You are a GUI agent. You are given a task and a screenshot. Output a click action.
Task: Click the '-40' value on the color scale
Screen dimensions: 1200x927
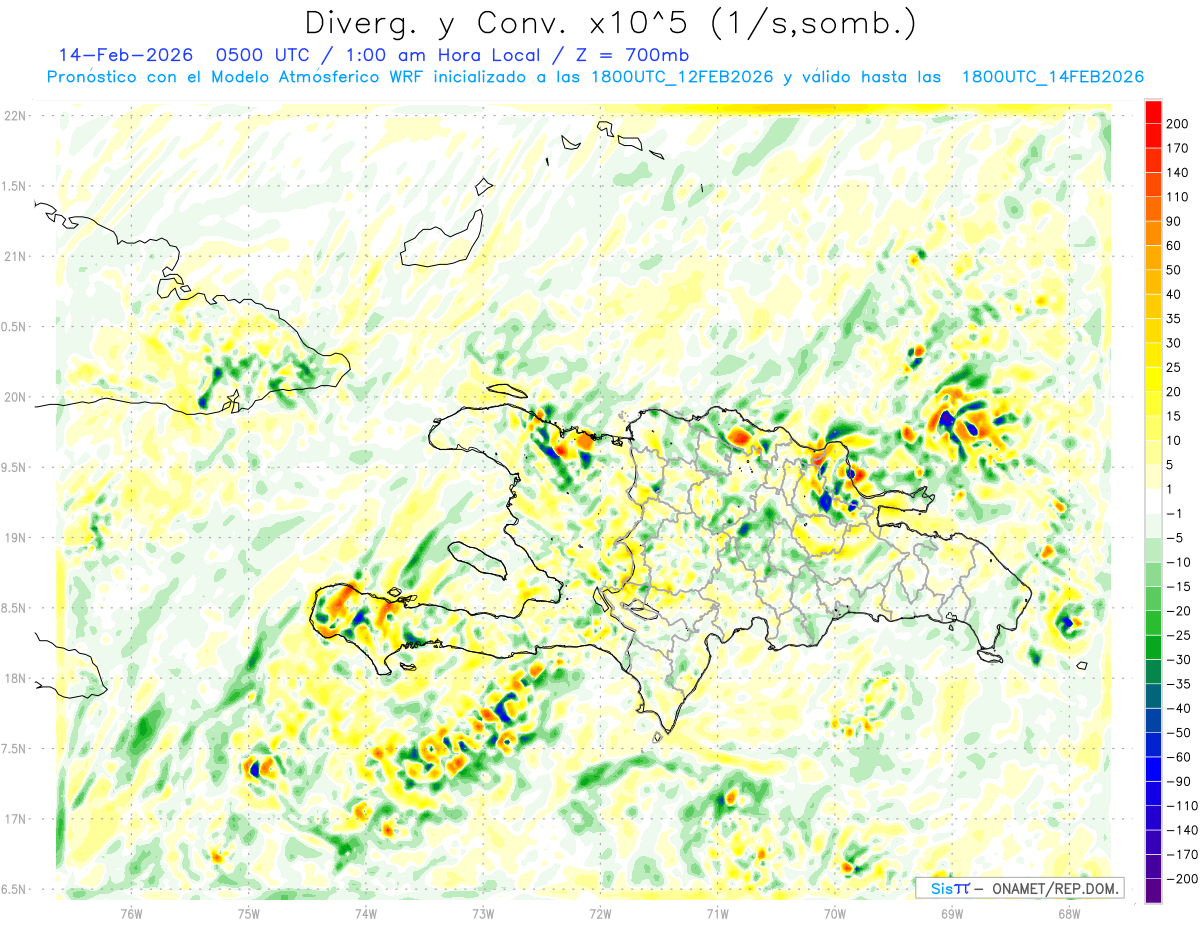(1180, 708)
